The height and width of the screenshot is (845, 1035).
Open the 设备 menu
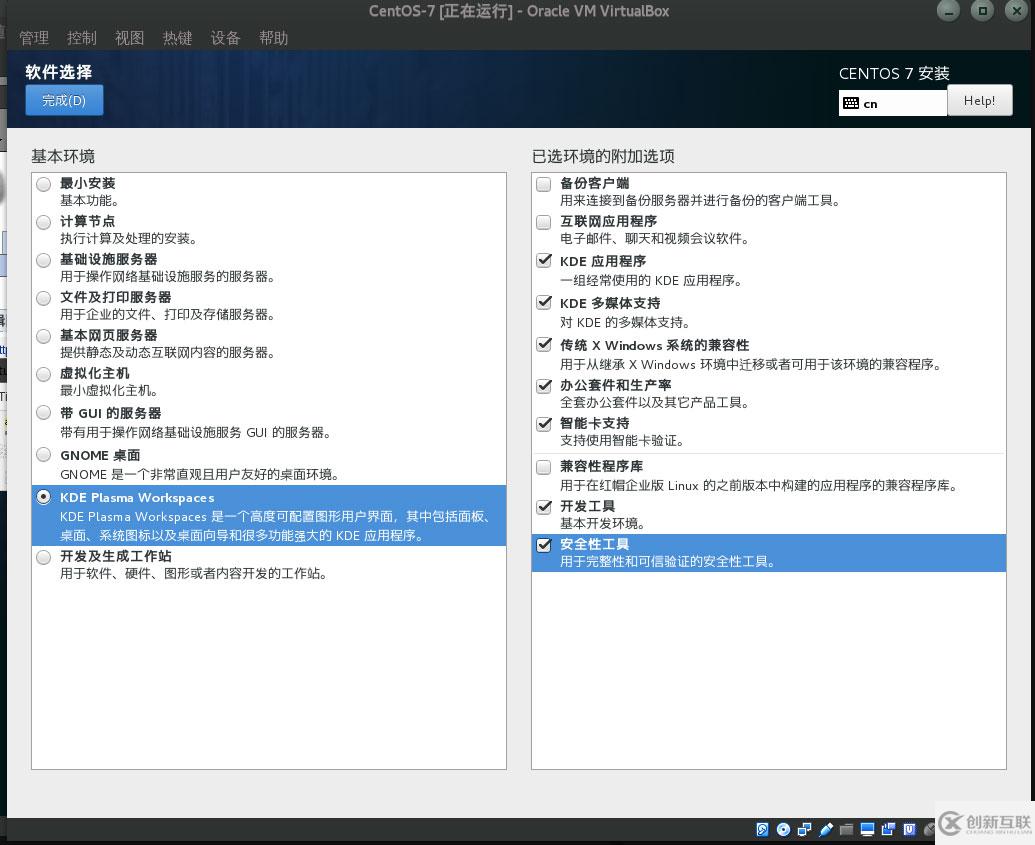pyautogui.click(x=225, y=38)
